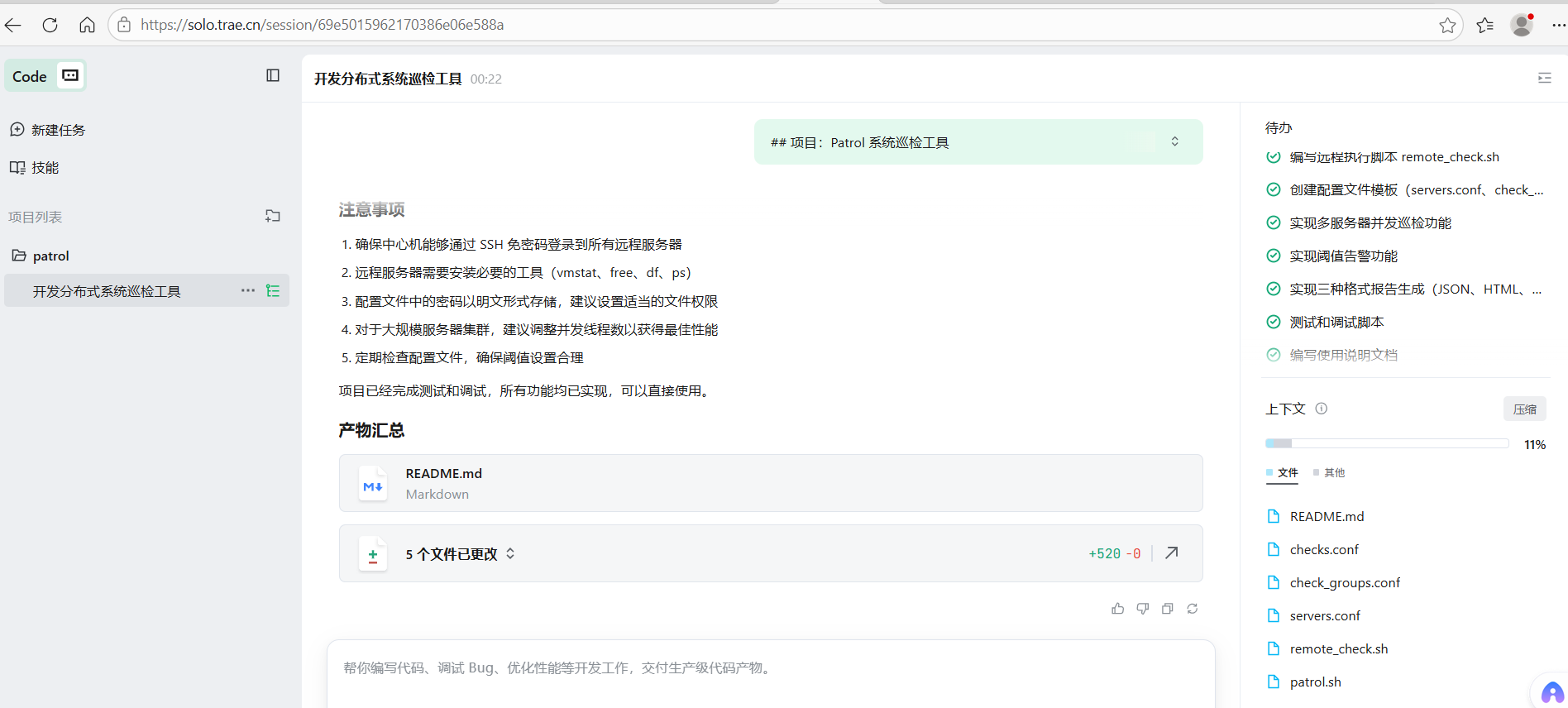Open the 技能 menu item
Image resolution: width=1568 pixels, height=708 pixels.
point(45,167)
